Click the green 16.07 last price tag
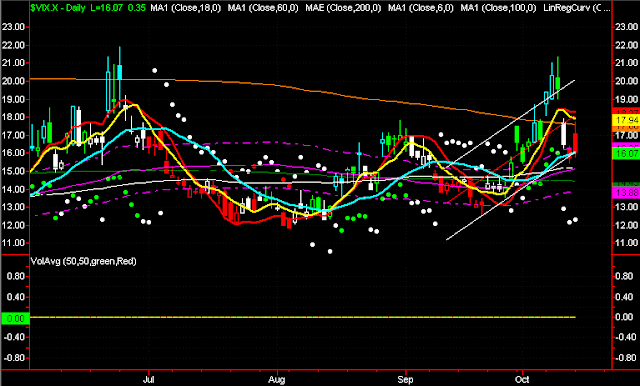 (627, 153)
